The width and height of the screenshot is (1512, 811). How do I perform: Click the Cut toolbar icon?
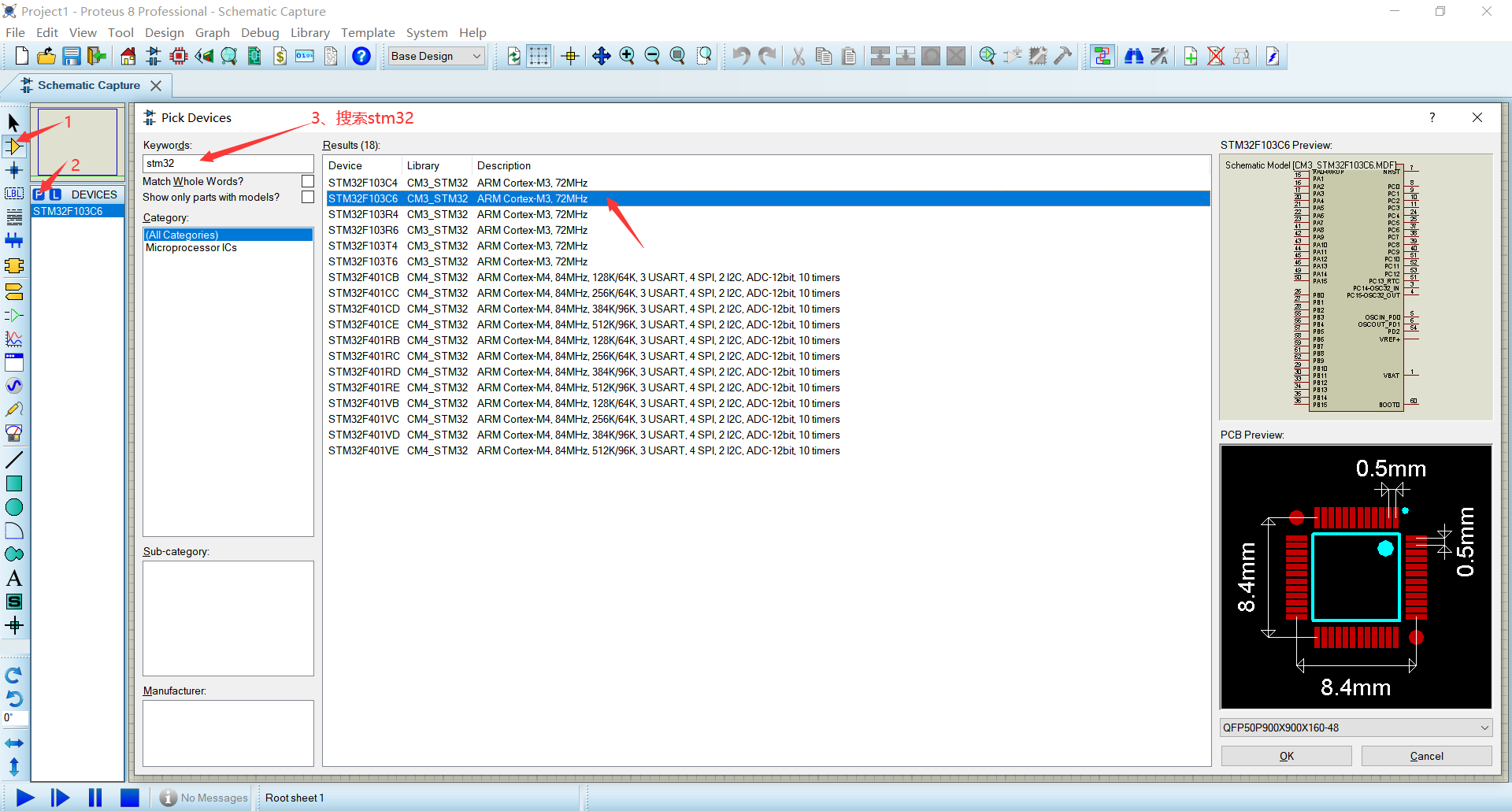tap(798, 56)
